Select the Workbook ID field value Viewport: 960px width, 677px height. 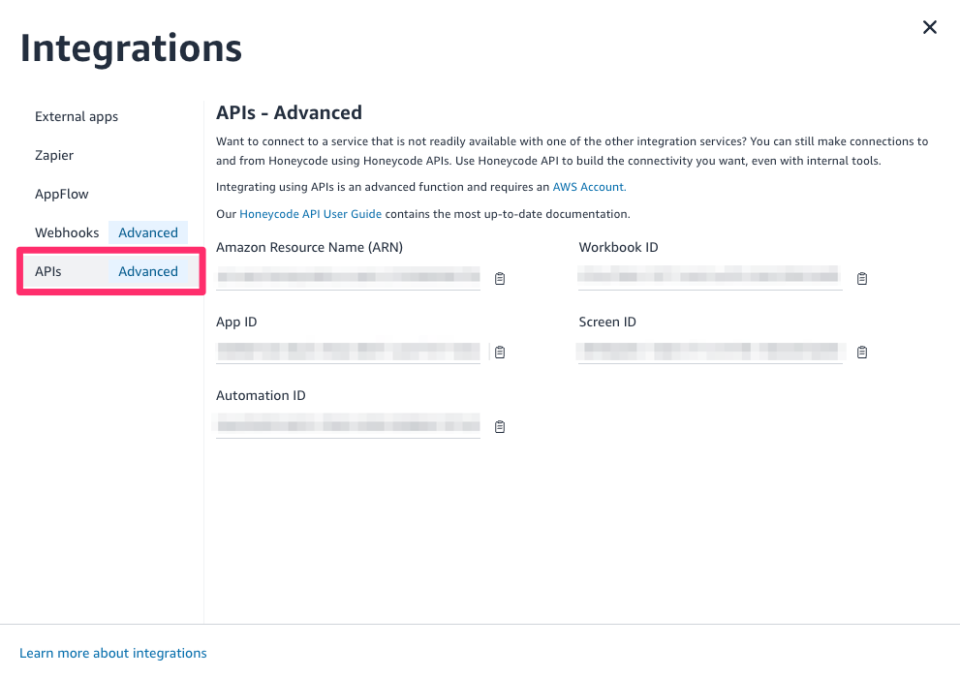[710, 277]
